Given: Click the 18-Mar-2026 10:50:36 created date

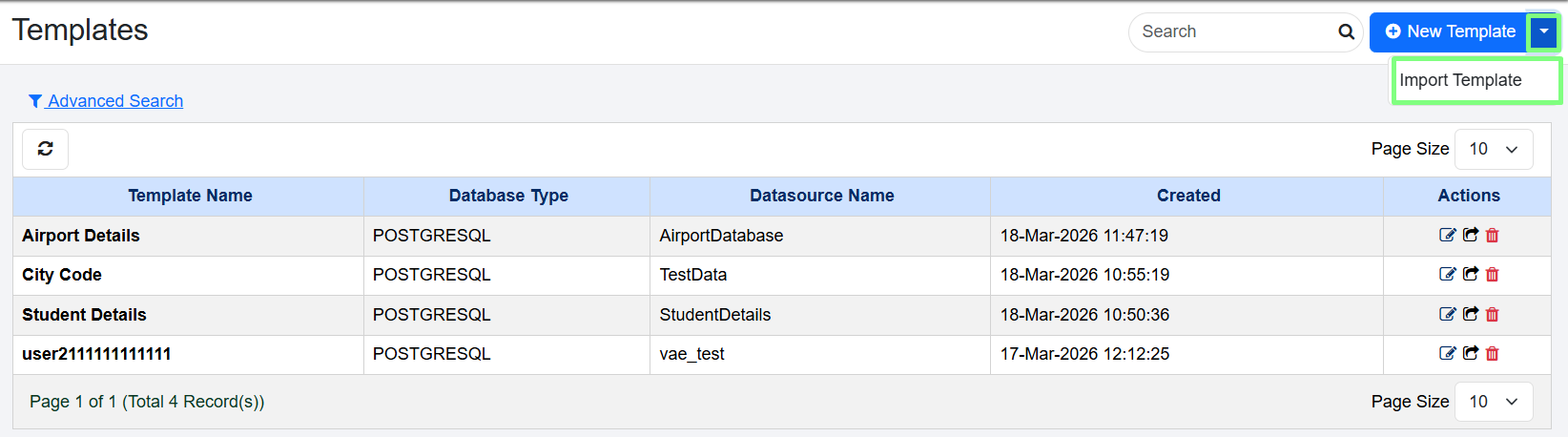Looking at the screenshot, I should (x=1084, y=315).
